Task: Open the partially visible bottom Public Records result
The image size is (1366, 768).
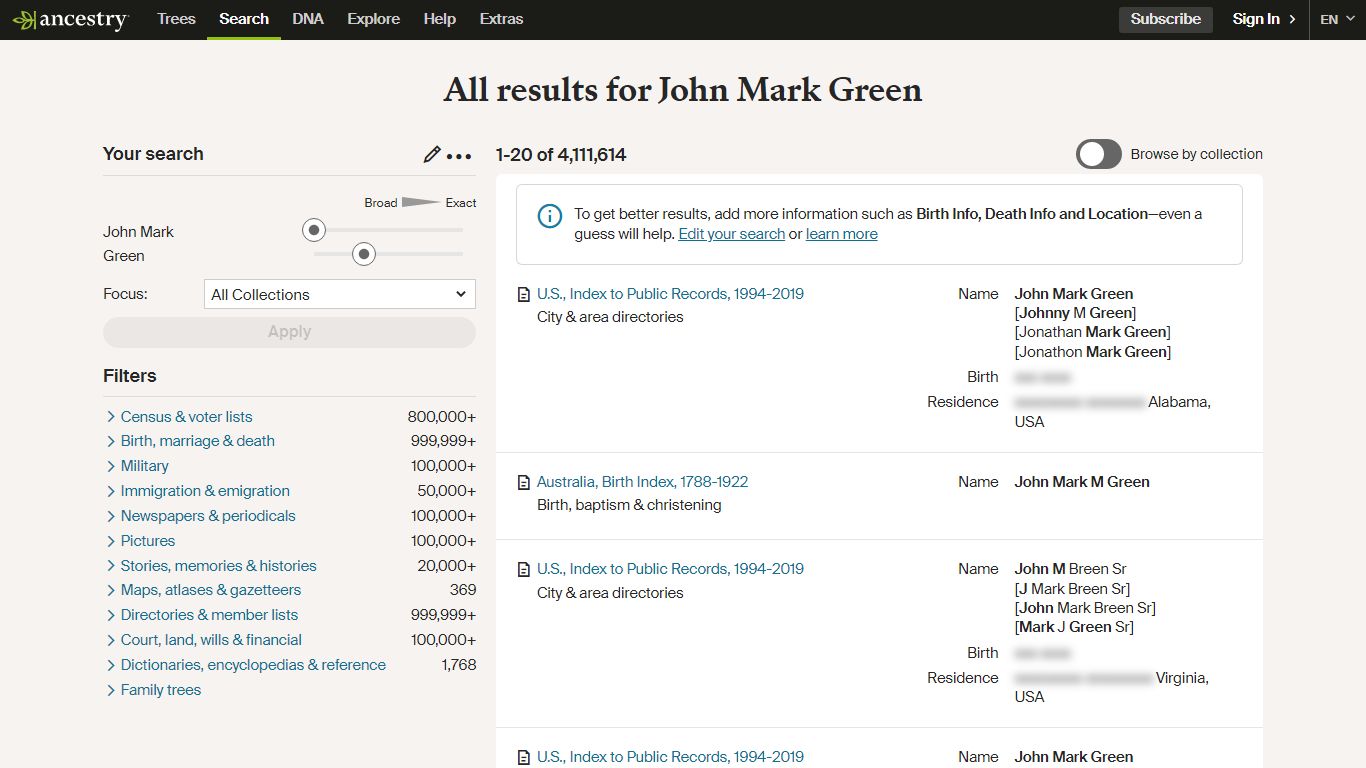Action: [670, 757]
